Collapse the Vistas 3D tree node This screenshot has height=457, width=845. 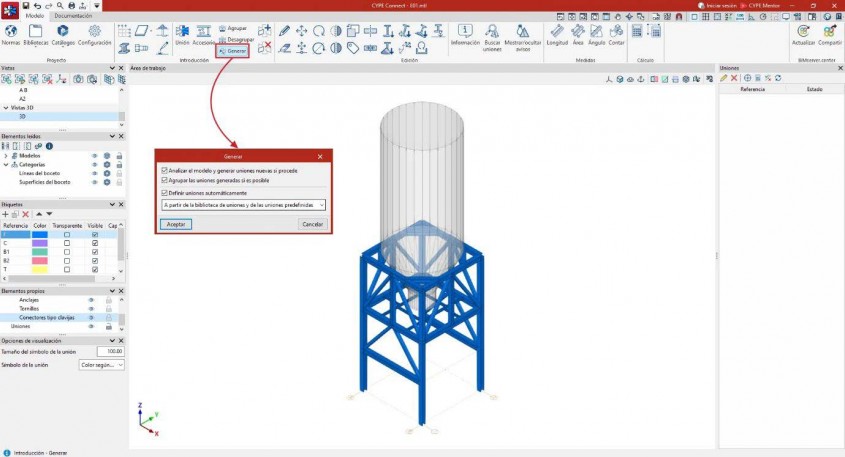point(6,108)
